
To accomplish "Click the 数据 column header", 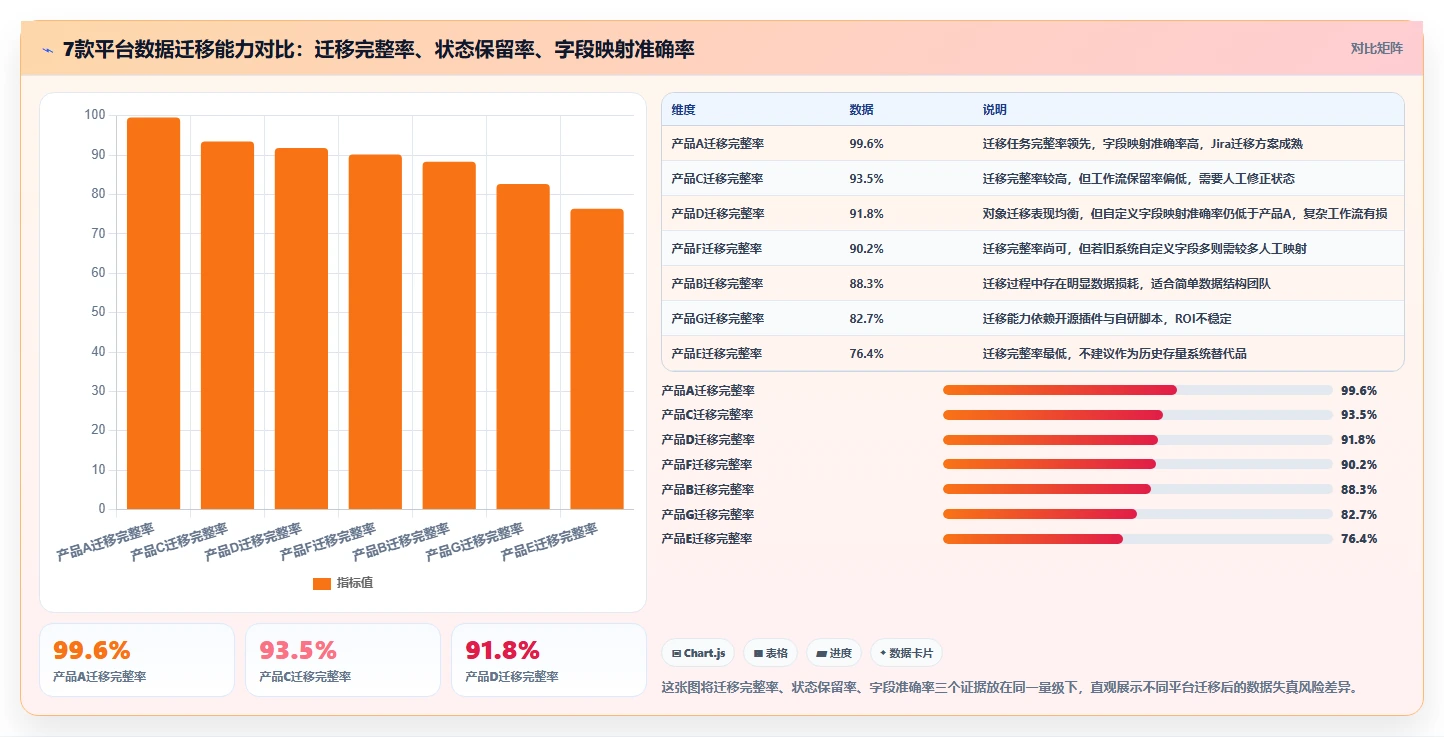I will pyautogui.click(x=861, y=109).
